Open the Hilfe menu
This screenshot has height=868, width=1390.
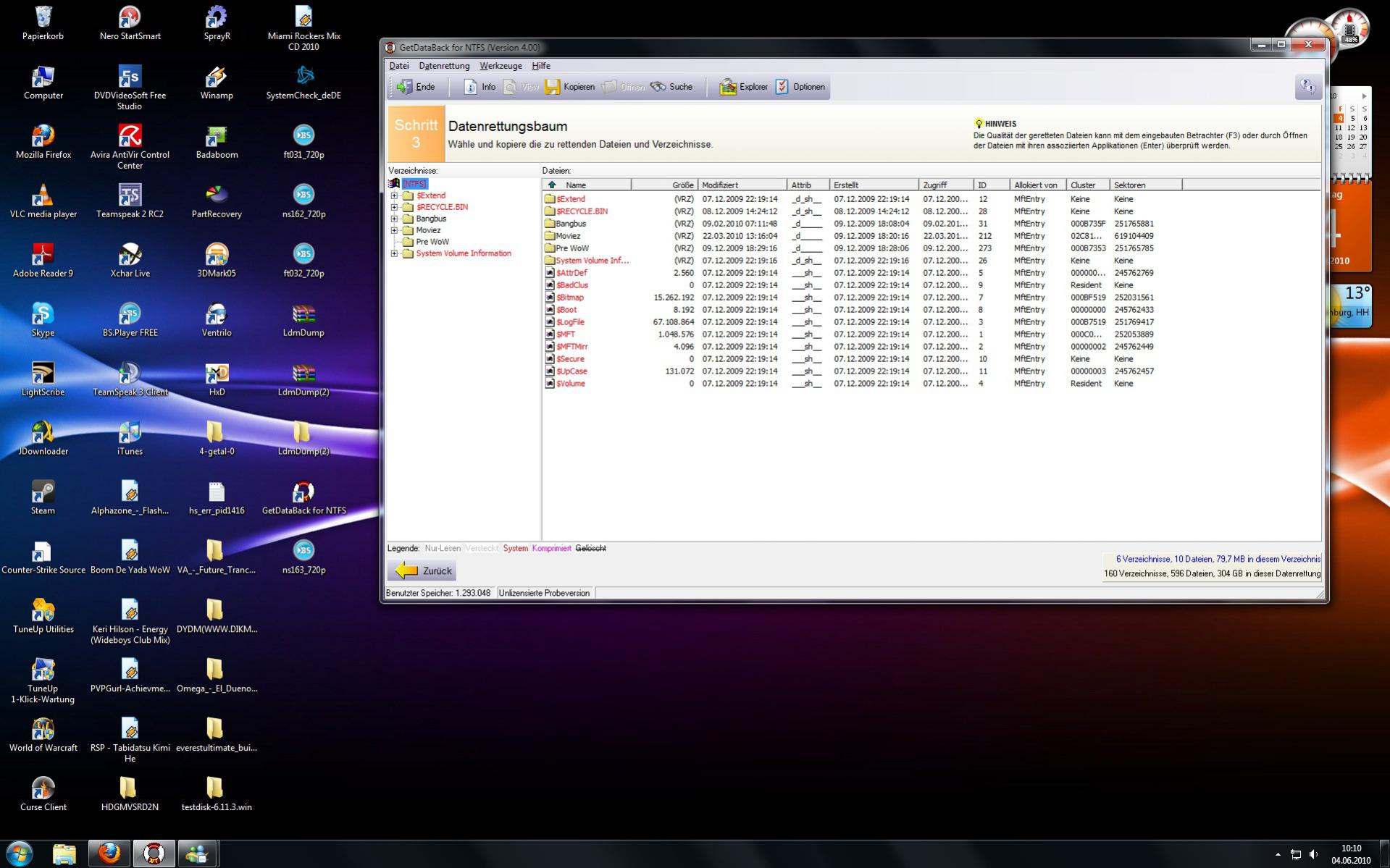pyautogui.click(x=541, y=66)
